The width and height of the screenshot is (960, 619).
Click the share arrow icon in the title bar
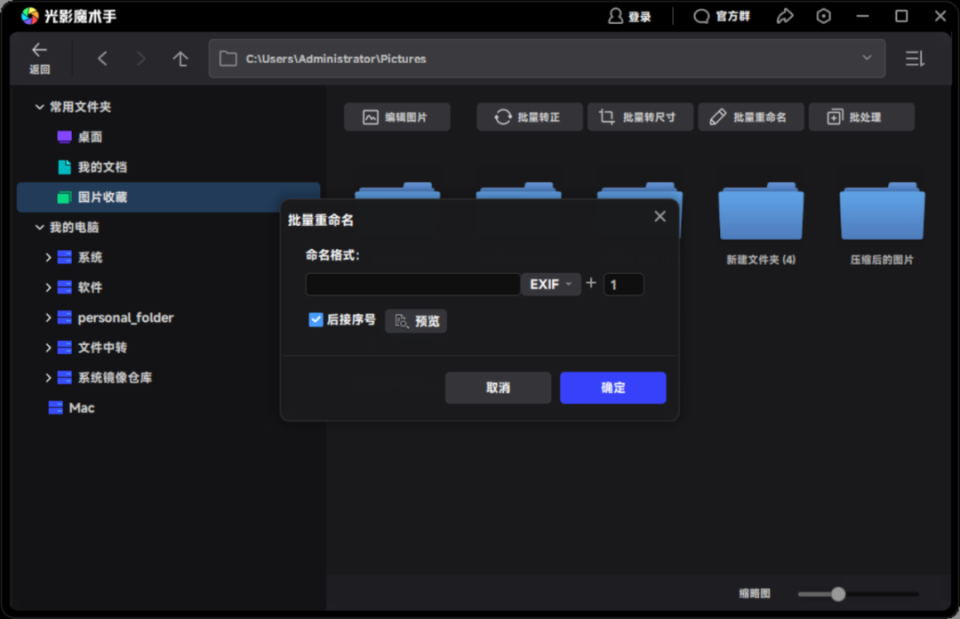(784, 15)
